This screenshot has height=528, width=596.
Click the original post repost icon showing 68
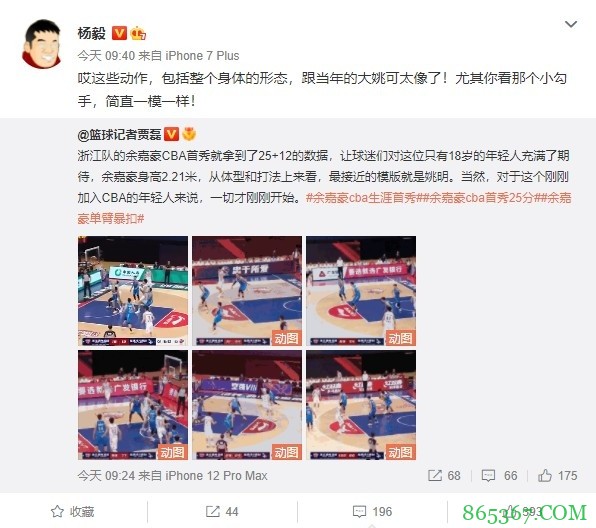point(444,476)
